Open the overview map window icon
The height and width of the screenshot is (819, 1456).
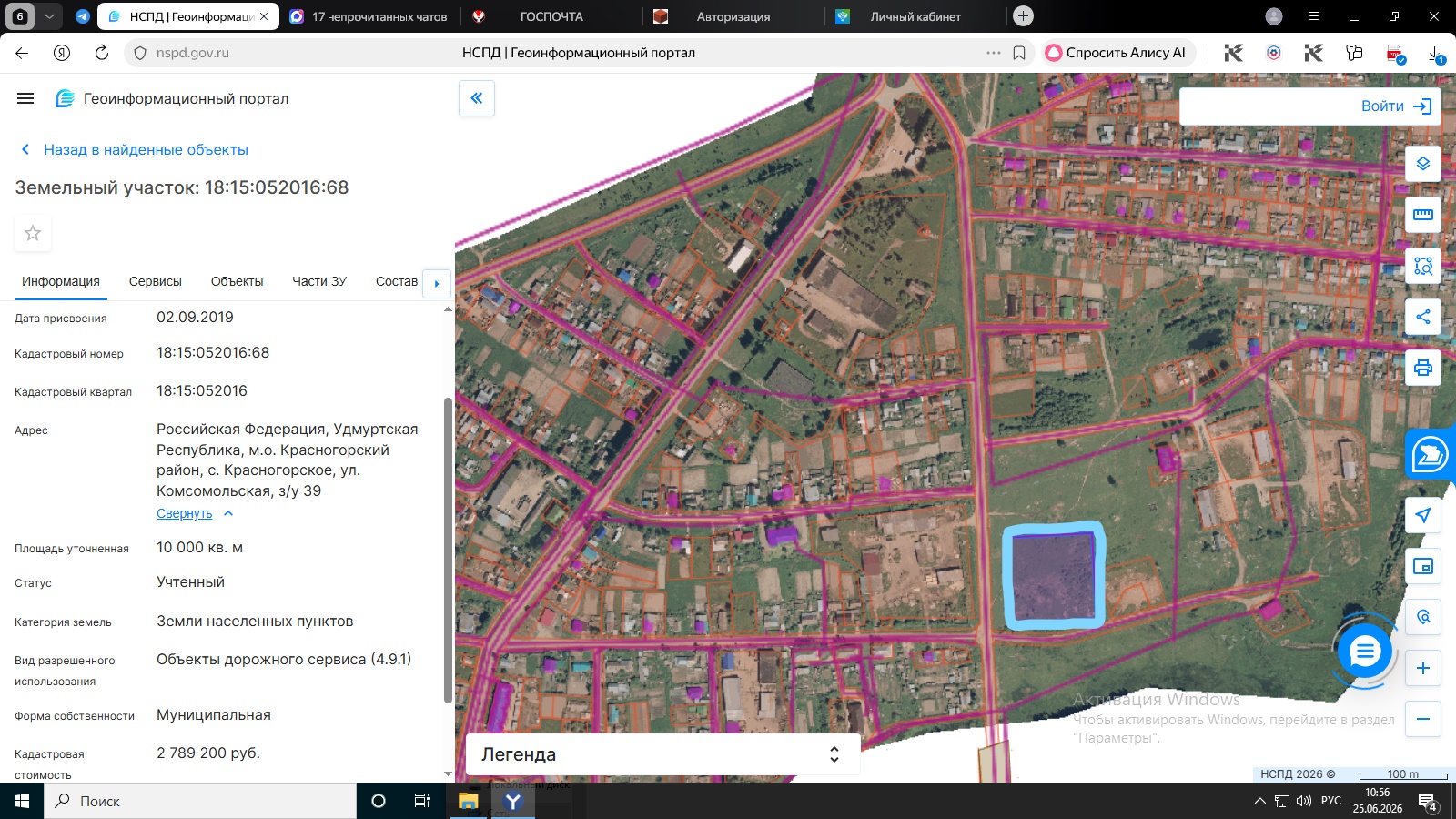point(1423,566)
